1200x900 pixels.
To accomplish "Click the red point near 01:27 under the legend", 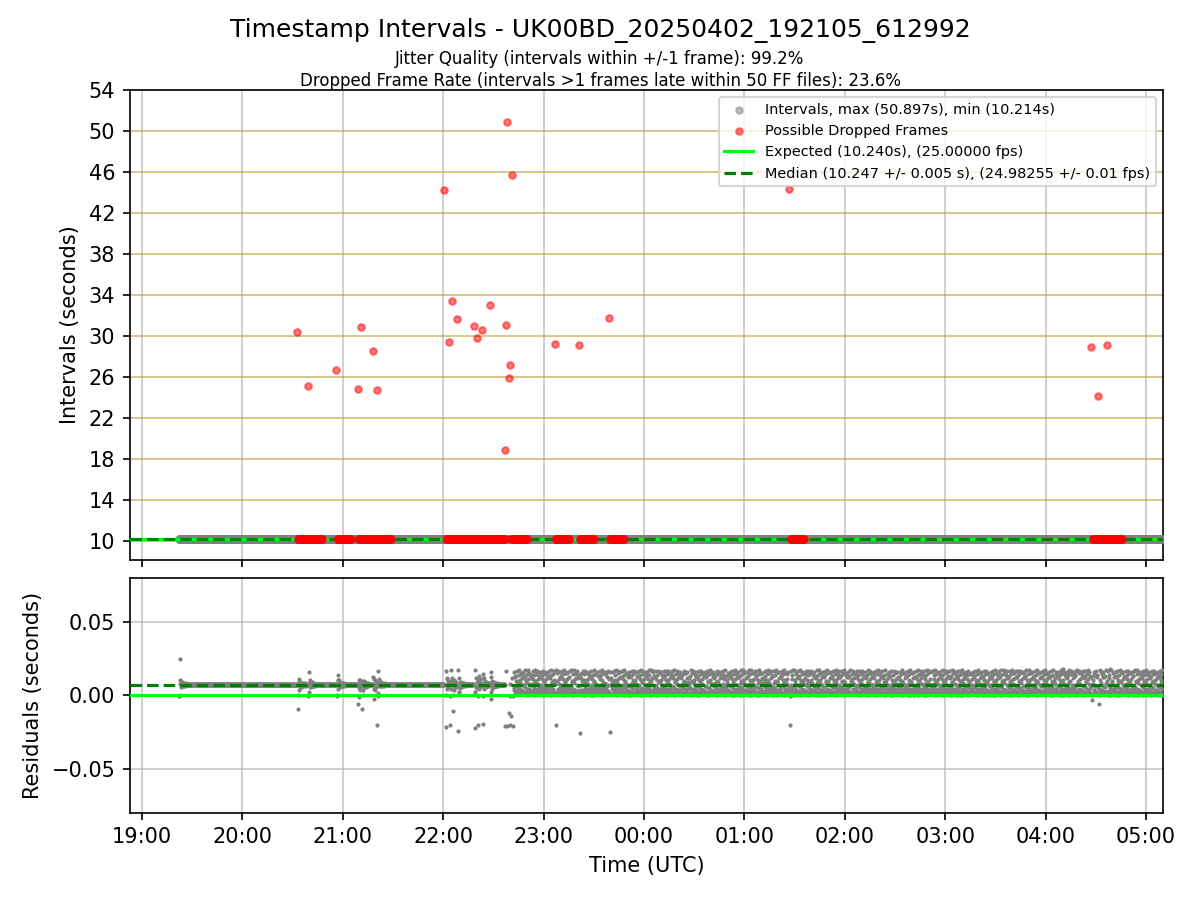I will (789, 189).
